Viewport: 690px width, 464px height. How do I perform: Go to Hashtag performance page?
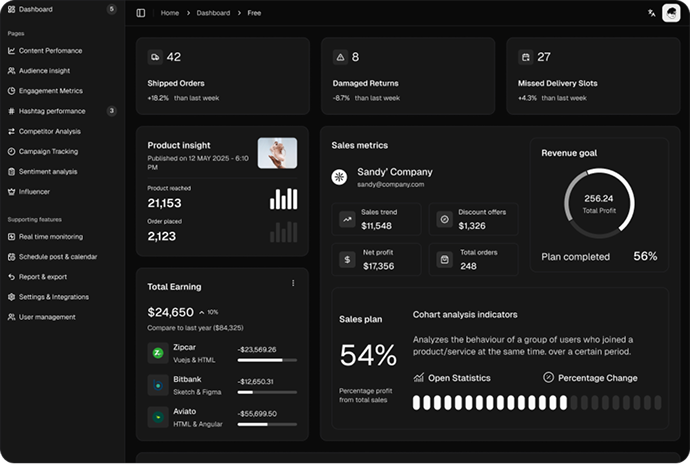pyautogui.click(x=52, y=111)
